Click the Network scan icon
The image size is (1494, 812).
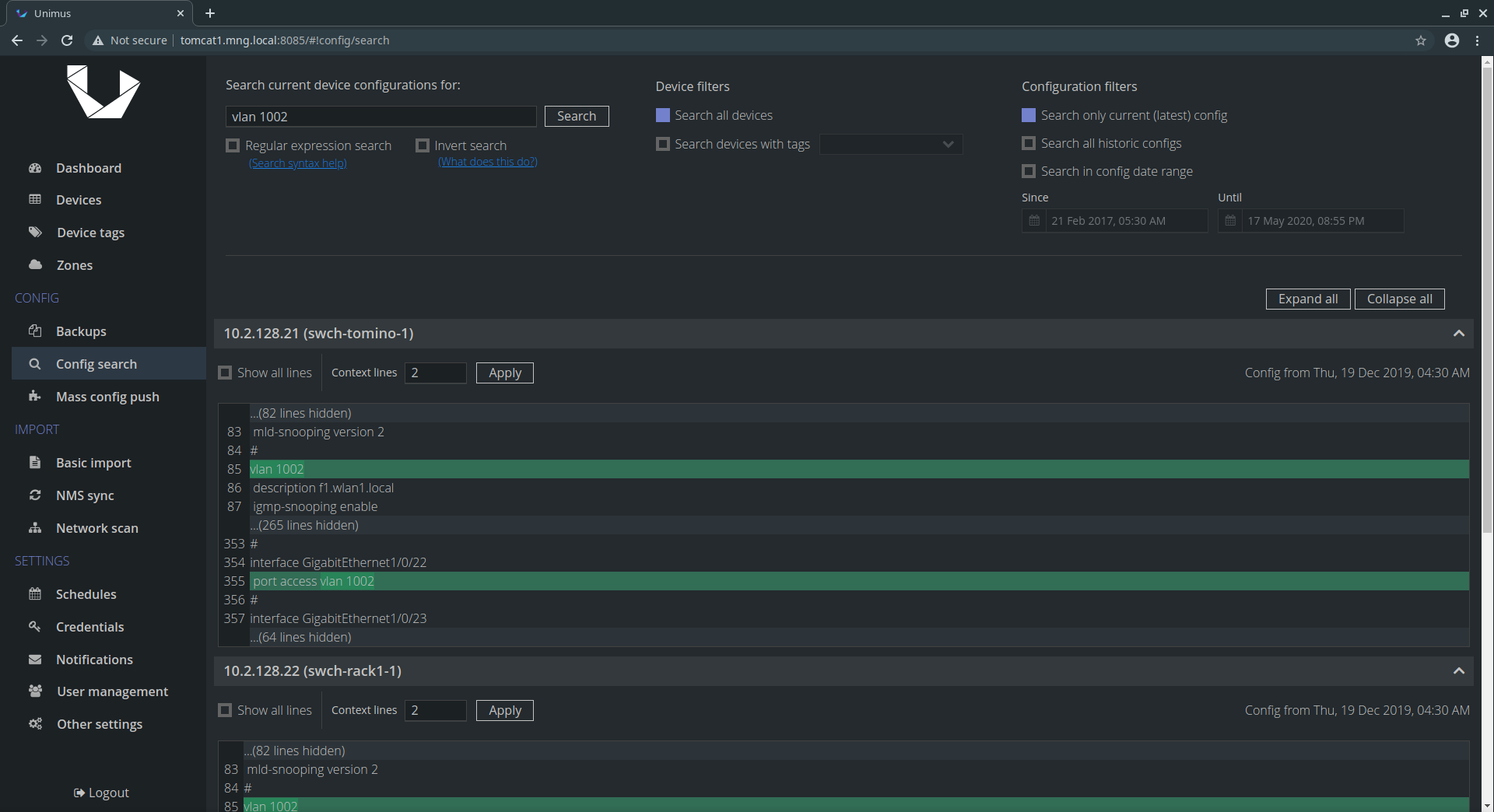pyautogui.click(x=35, y=528)
